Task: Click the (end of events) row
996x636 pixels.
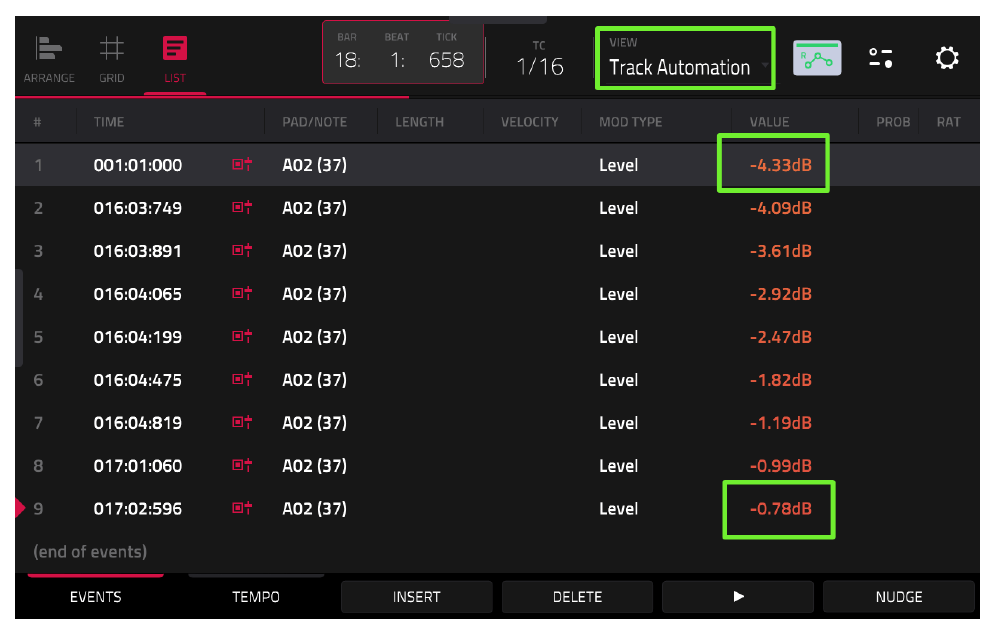Action: tap(90, 551)
